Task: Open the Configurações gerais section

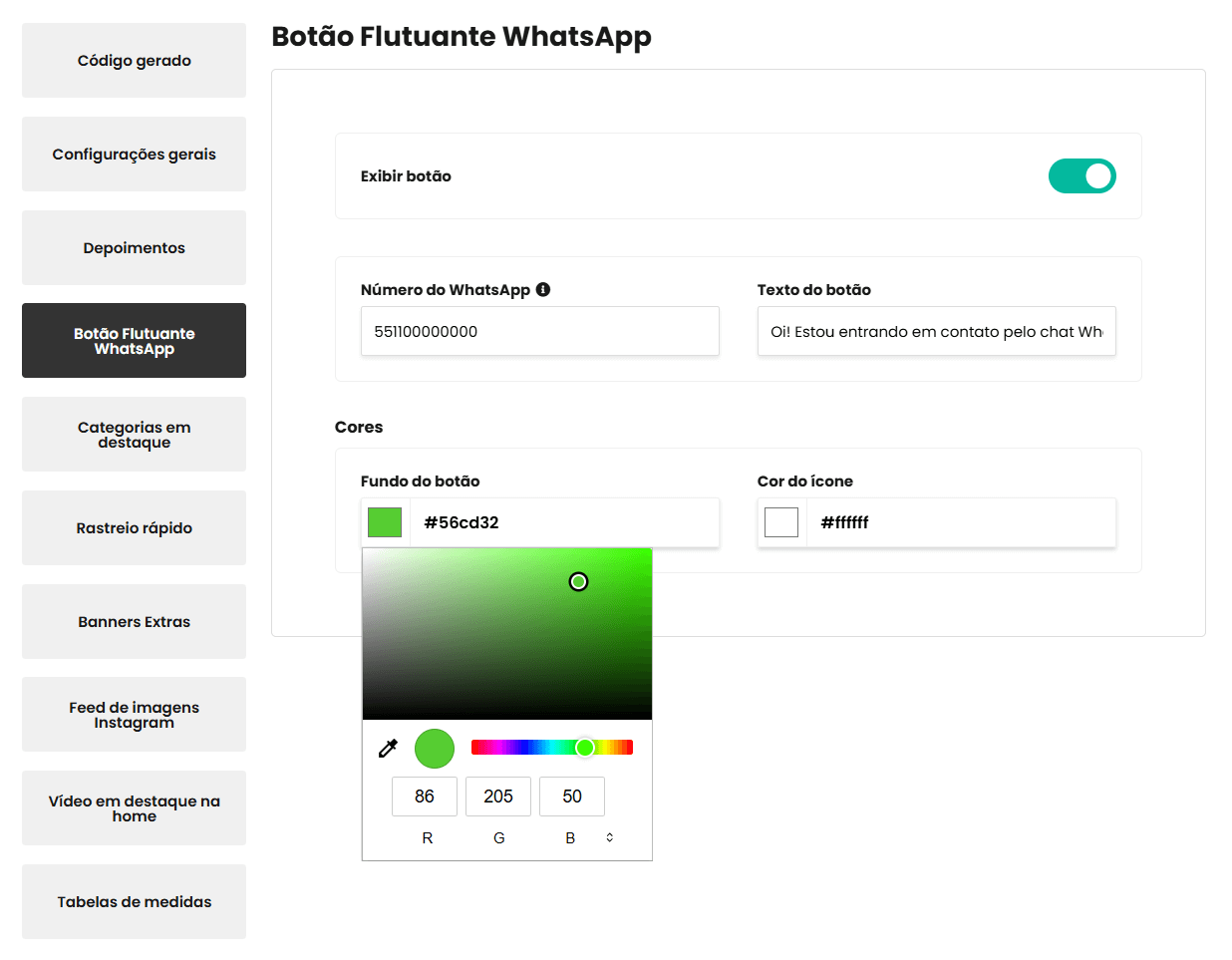Action: (x=135, y=155)
